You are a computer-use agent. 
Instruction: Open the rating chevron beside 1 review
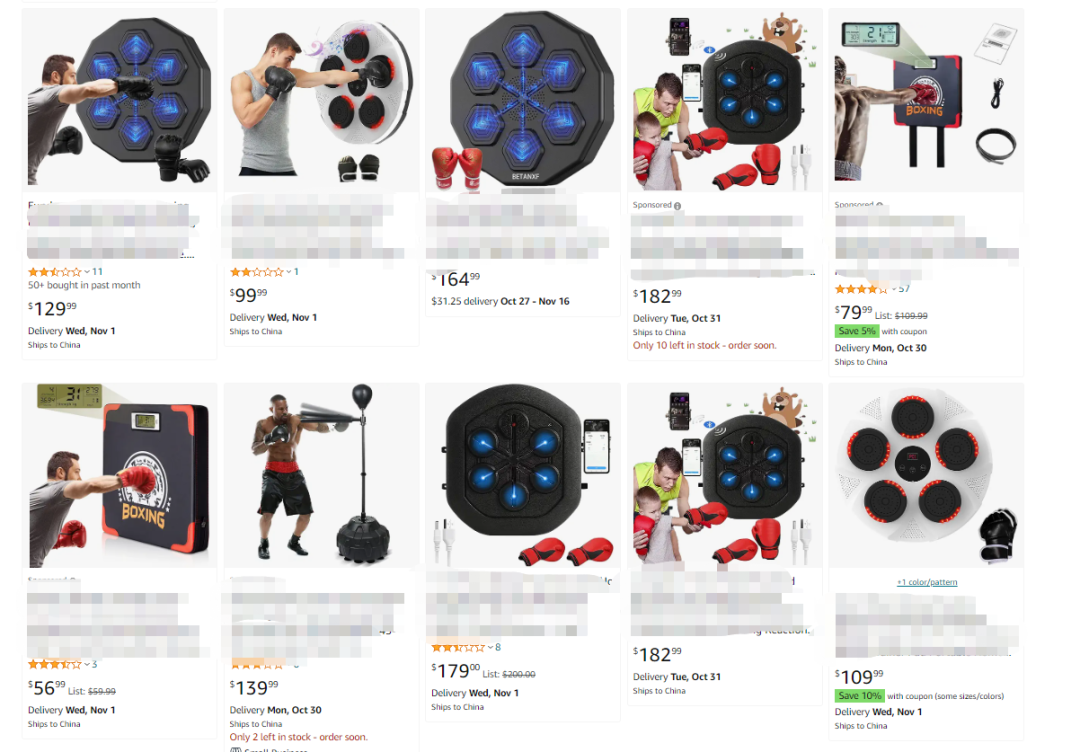pos(289,272)
